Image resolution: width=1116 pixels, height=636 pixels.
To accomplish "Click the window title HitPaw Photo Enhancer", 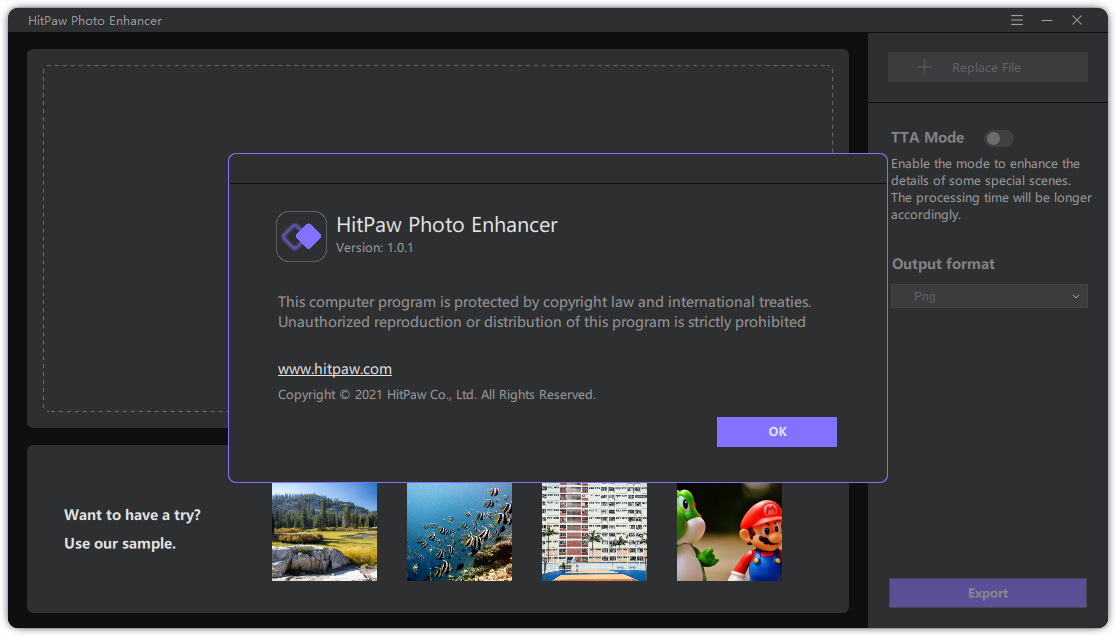I will point(95,21).
